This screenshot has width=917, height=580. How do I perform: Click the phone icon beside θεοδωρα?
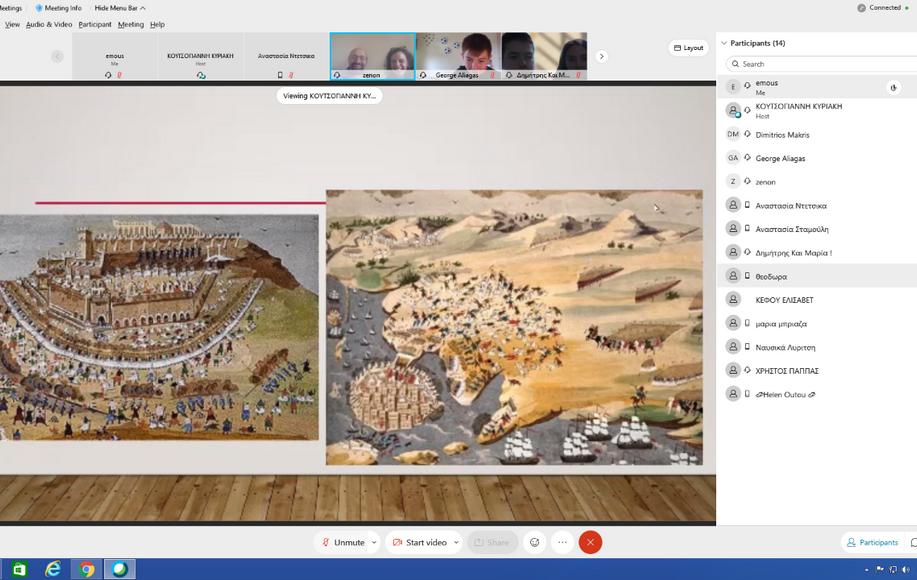747,276
